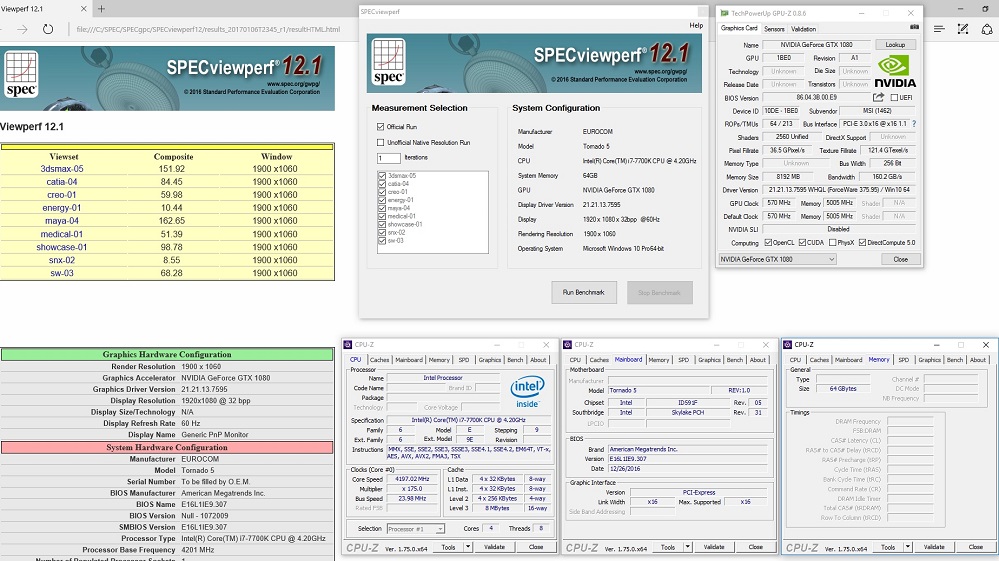Open the SPECviewperf Help menu
The image size is (999, 561).
[x=696, y=25]
